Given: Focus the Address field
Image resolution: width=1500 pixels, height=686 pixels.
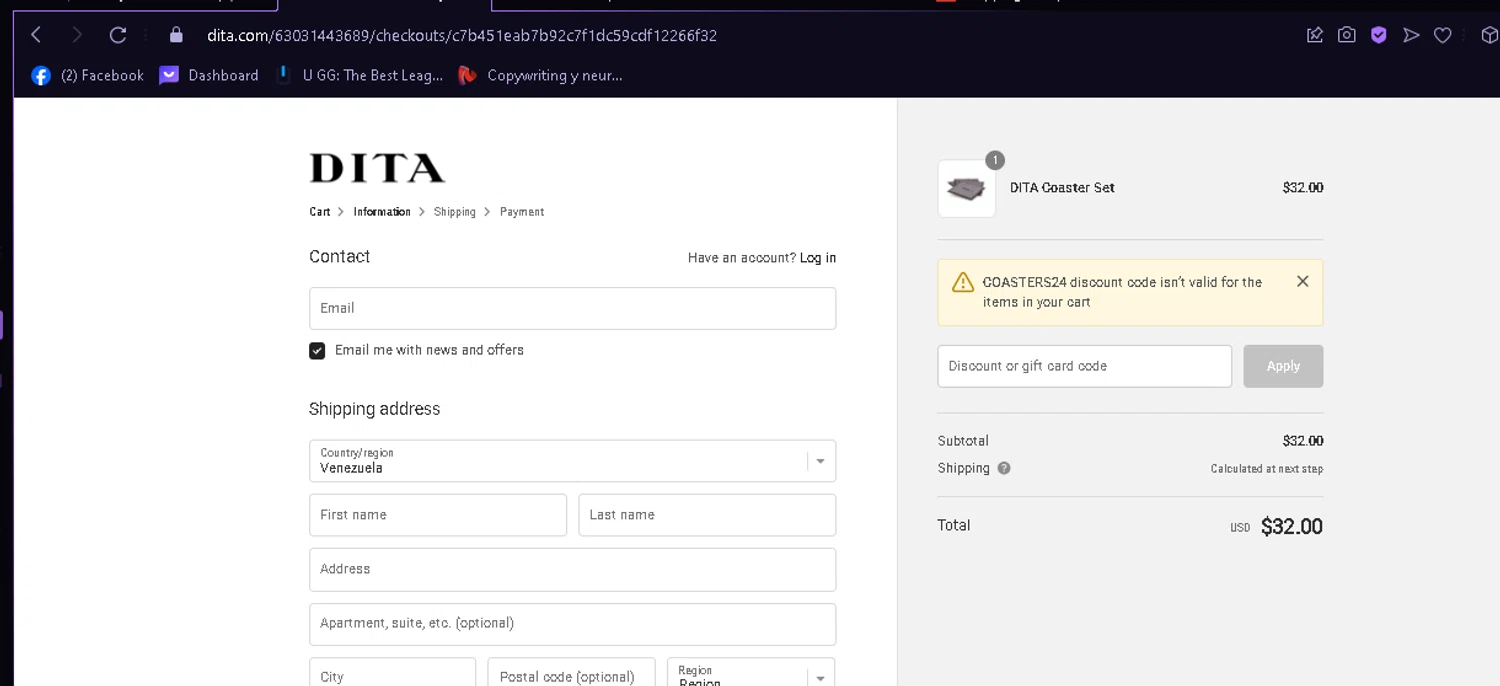Looking at the screenshot, I should [x=572, y=569].
